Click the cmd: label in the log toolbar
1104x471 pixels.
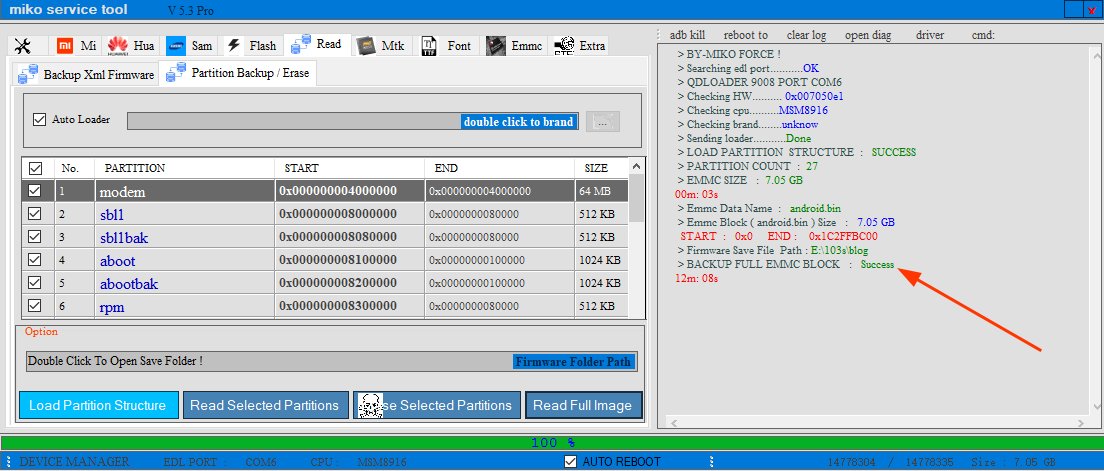983,35
